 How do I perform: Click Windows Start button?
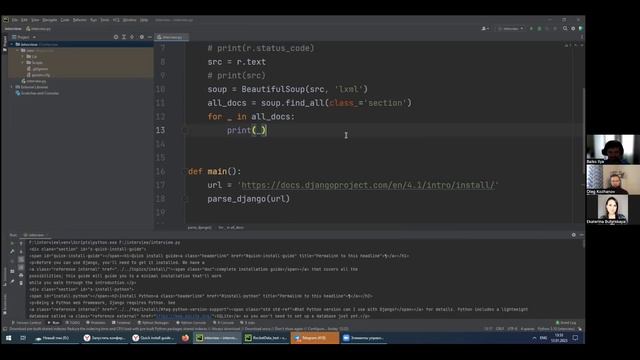pos(9,338)
